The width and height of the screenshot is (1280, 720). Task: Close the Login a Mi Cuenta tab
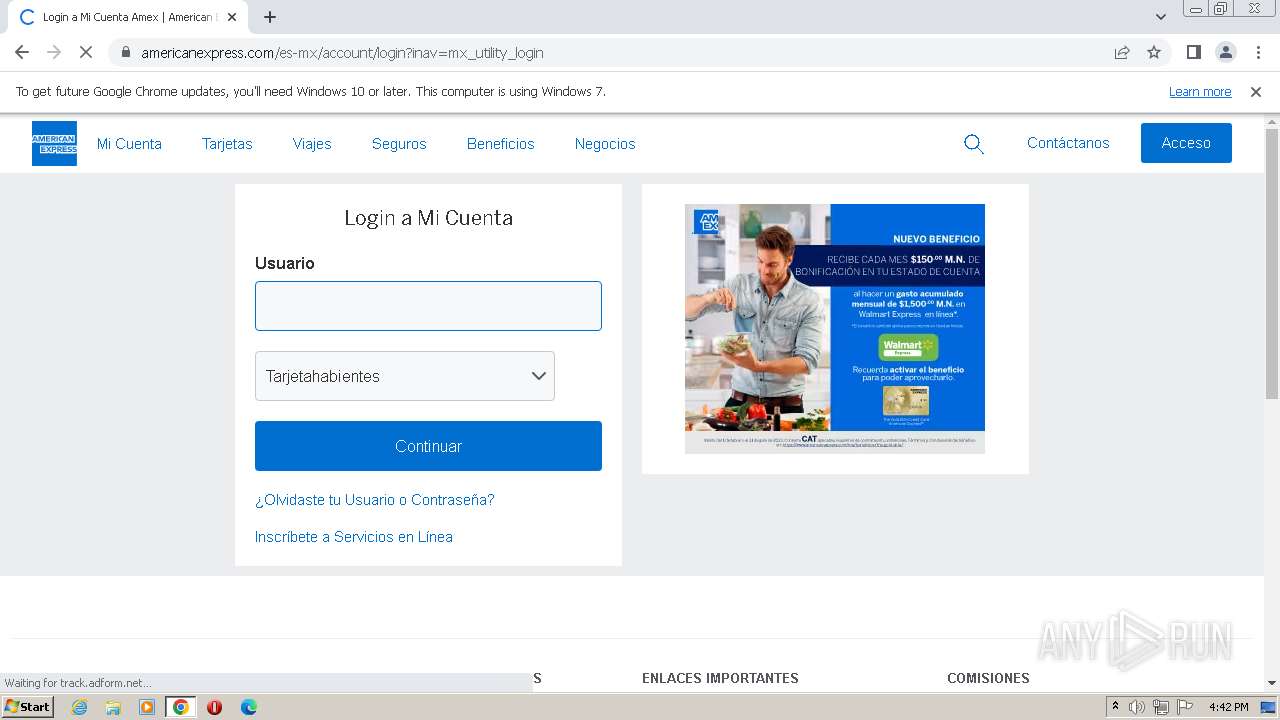tap(232, 17)
